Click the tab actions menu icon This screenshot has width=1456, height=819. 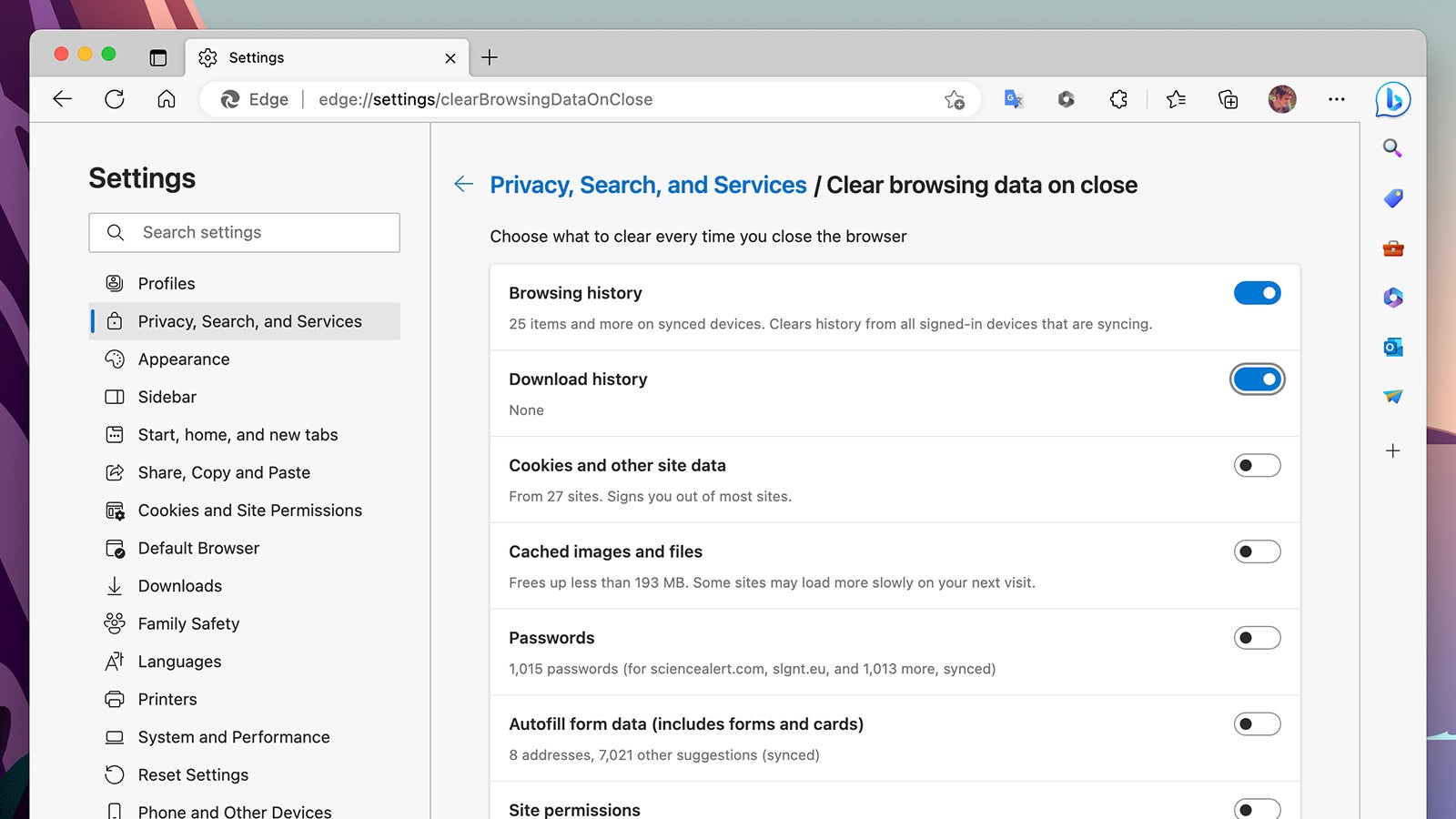pos(158,57)
